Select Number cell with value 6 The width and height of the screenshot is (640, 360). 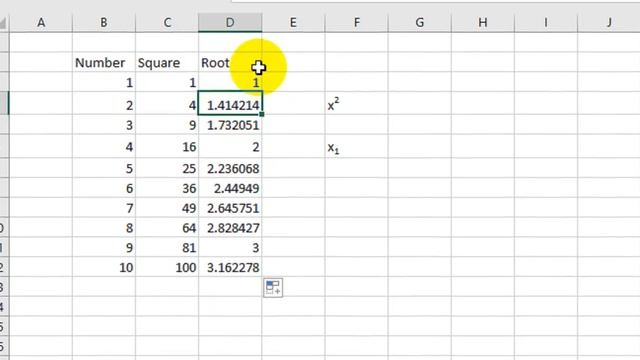click(x=104, y=188)
